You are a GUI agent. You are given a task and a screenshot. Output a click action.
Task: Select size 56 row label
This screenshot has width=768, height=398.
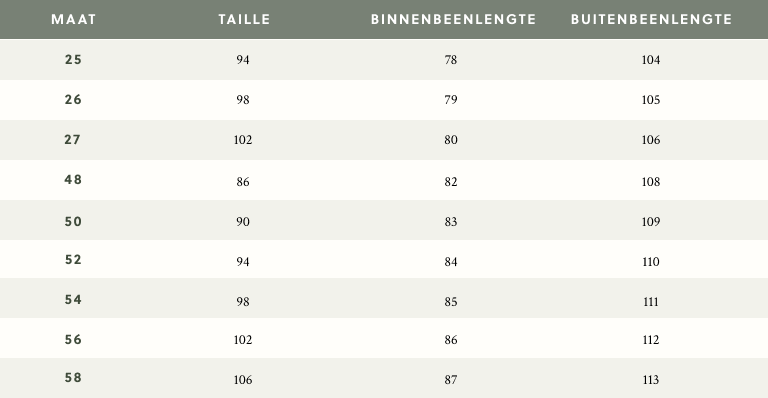73,340
